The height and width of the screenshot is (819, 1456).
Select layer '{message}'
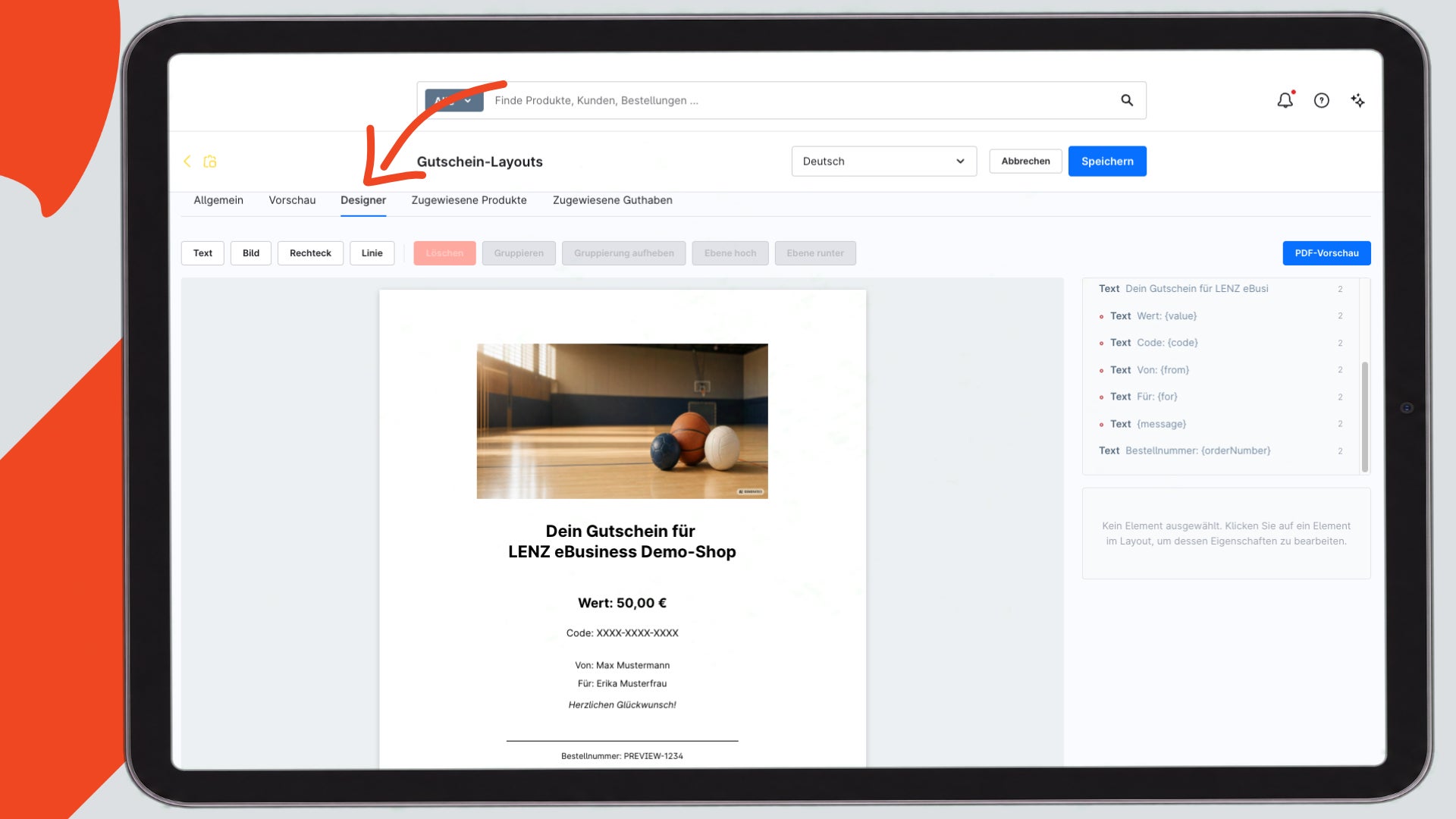[1221, 424]
